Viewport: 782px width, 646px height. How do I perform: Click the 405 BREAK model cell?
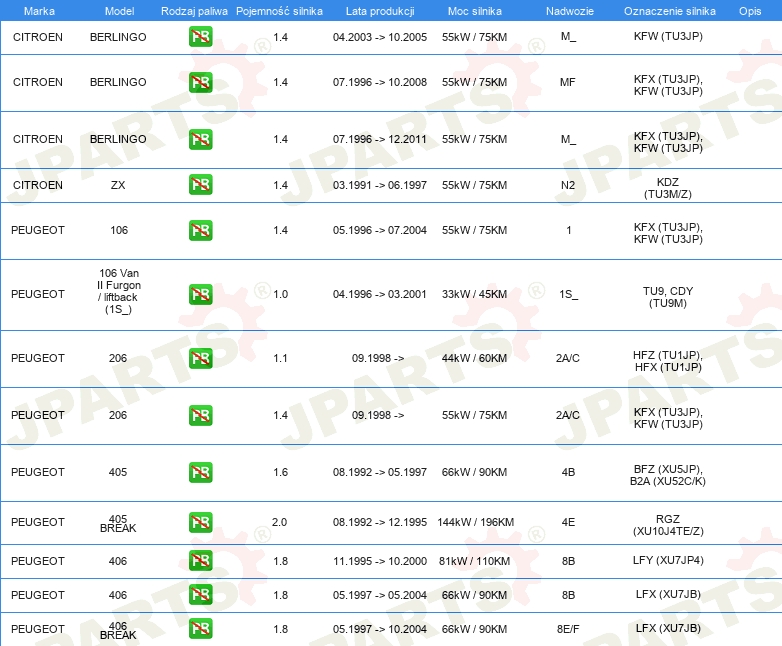(x=118, y=523)
